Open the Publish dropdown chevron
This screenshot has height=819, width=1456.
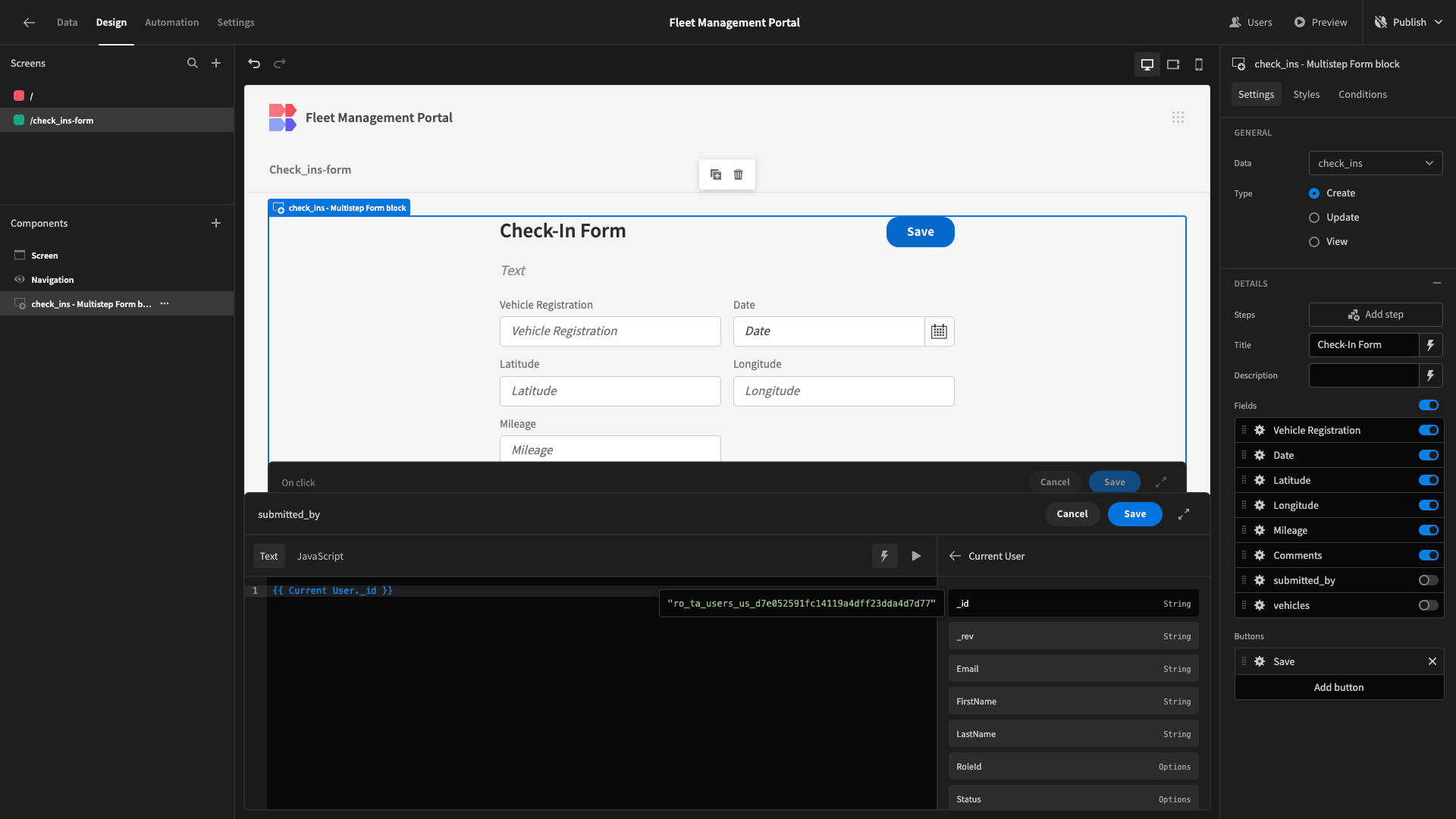1439,23
